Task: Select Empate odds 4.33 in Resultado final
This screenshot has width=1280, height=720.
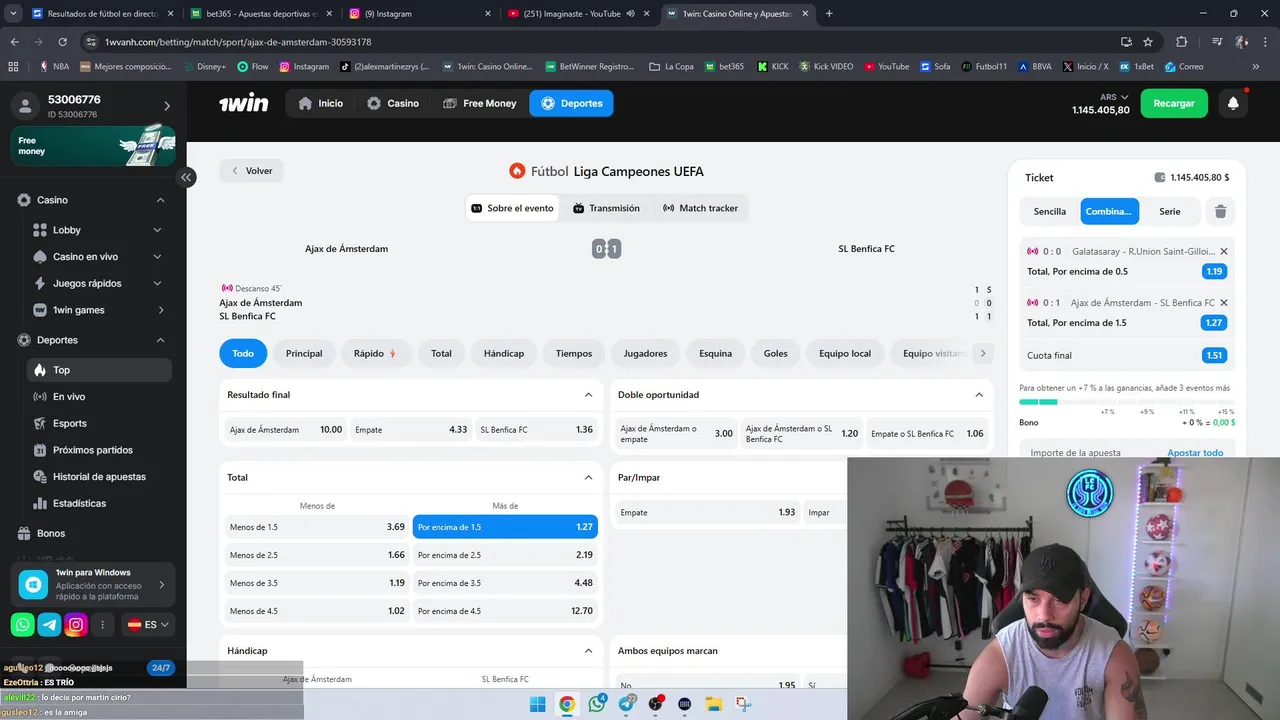Action: [411, 430]
